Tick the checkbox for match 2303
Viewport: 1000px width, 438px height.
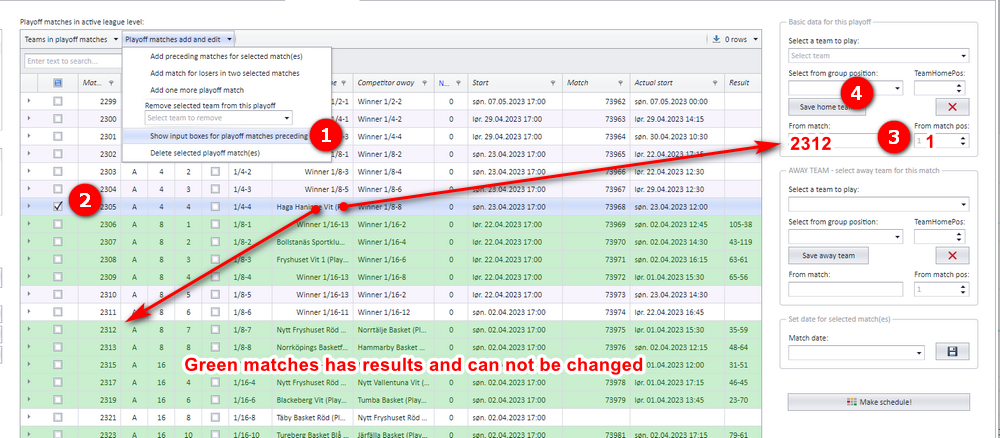click(x=57, y=172)
